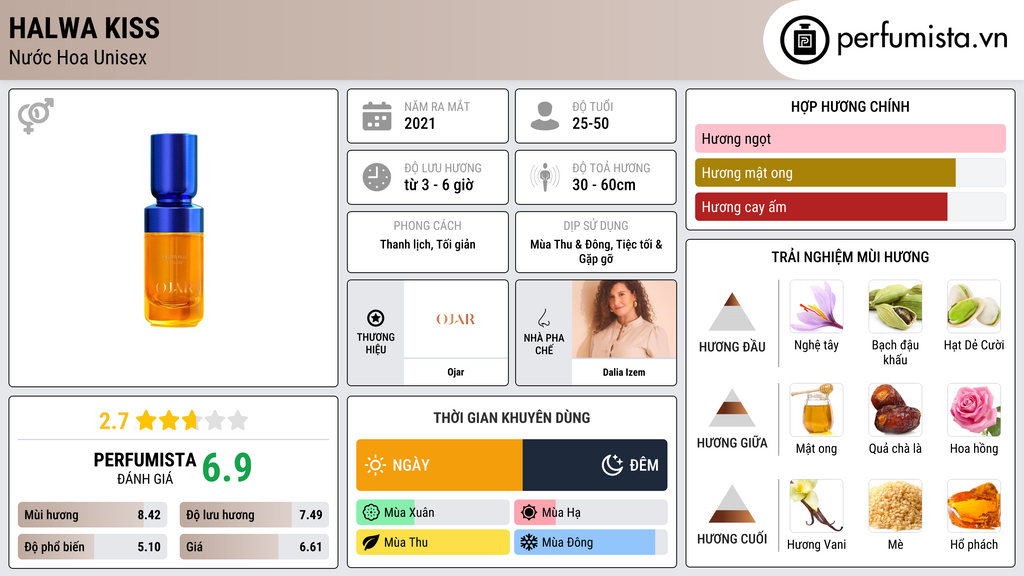Viewport: 1024px width, 576px height.
Task: Click the HALWA KISS title
Action: pos(84,29)
